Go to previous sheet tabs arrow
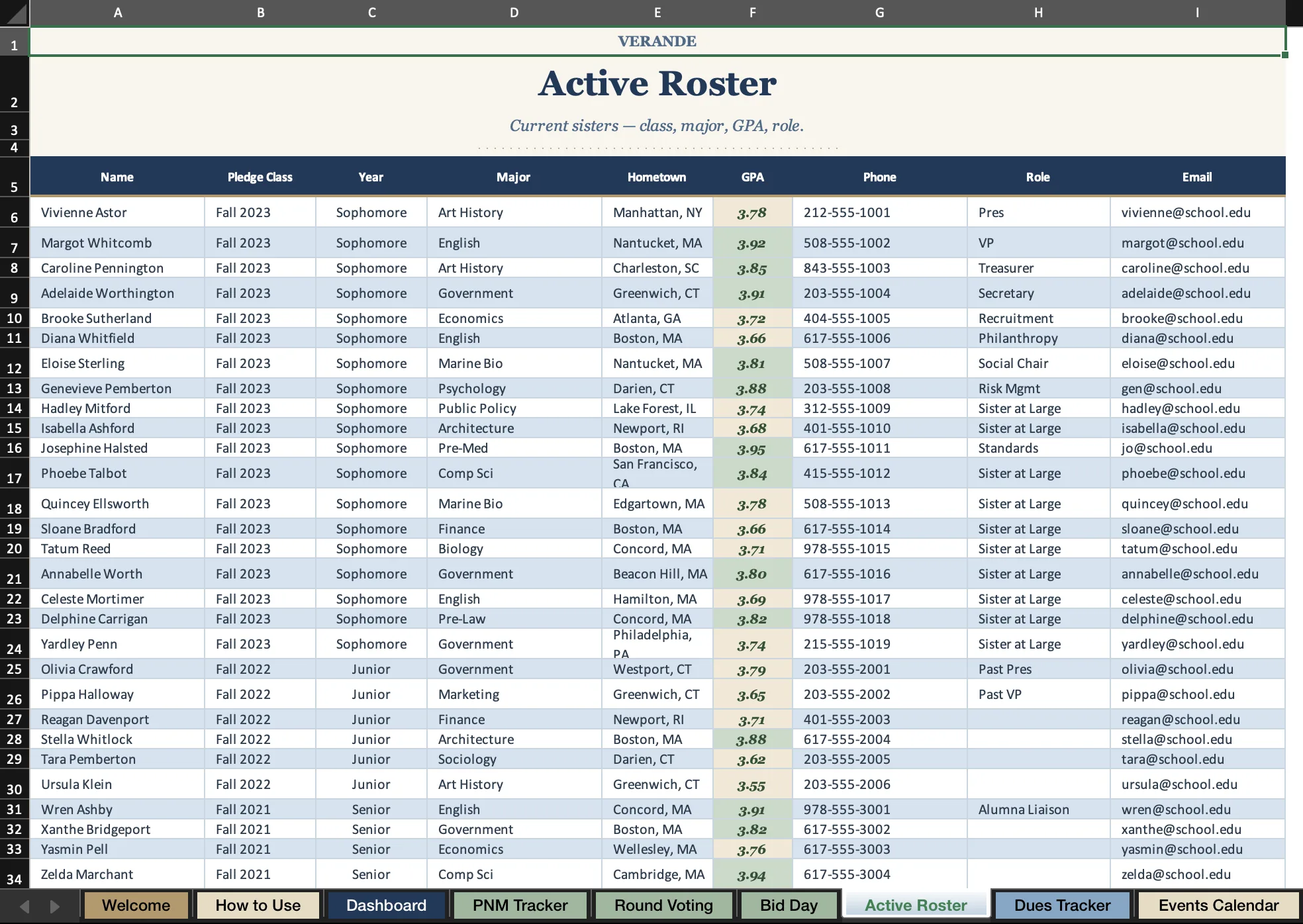Screen dimensions: 1303x924 (x=25, y=906)
